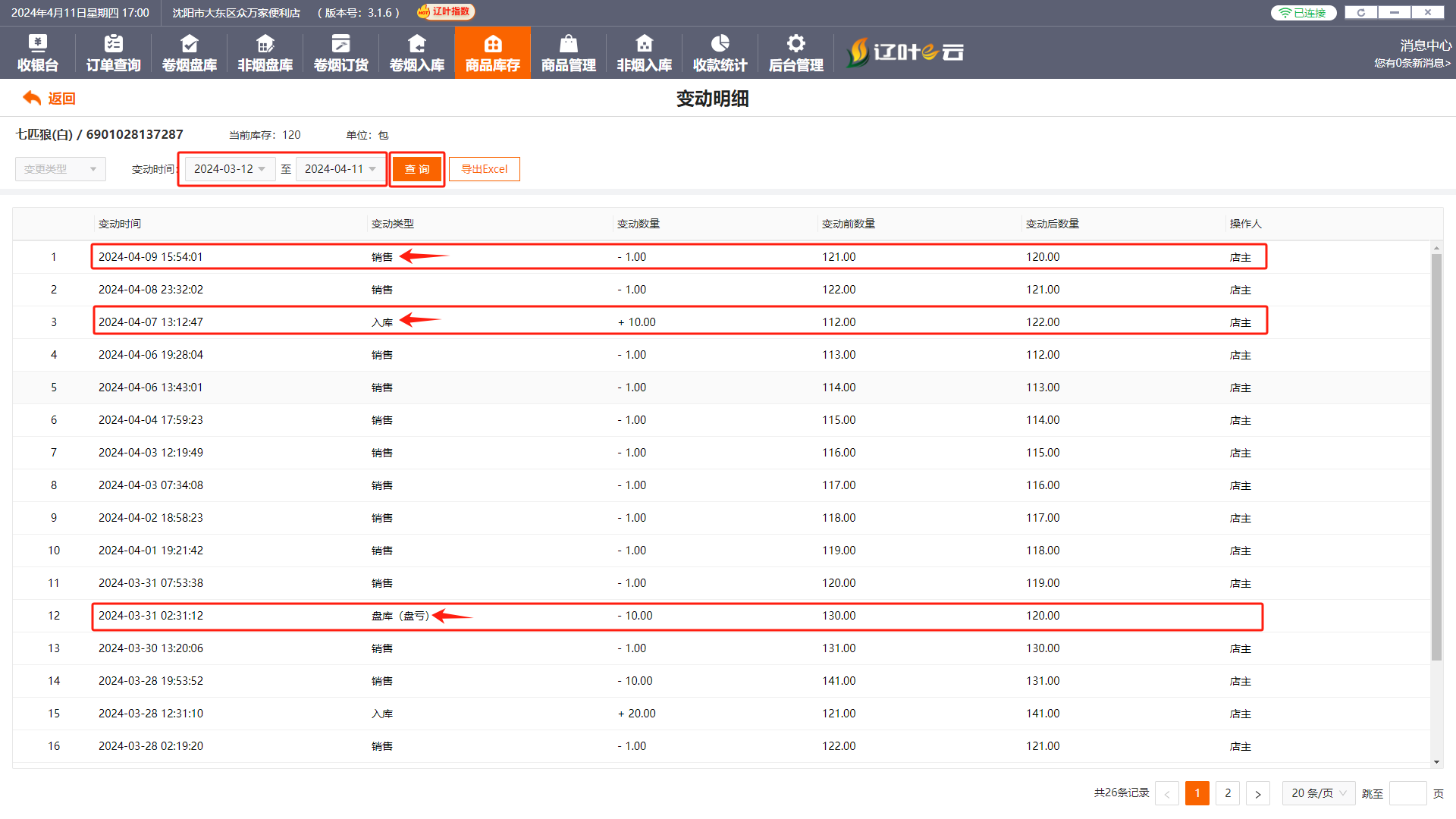Open 非烟盘库 non-tobacco stocktake icon
The height and width of the screenshot is (819, 1456).
265,52
